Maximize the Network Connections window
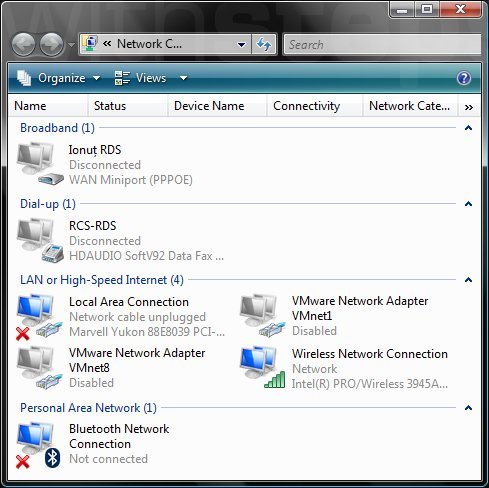Screen dimensions: 489x488 [427, 10]
